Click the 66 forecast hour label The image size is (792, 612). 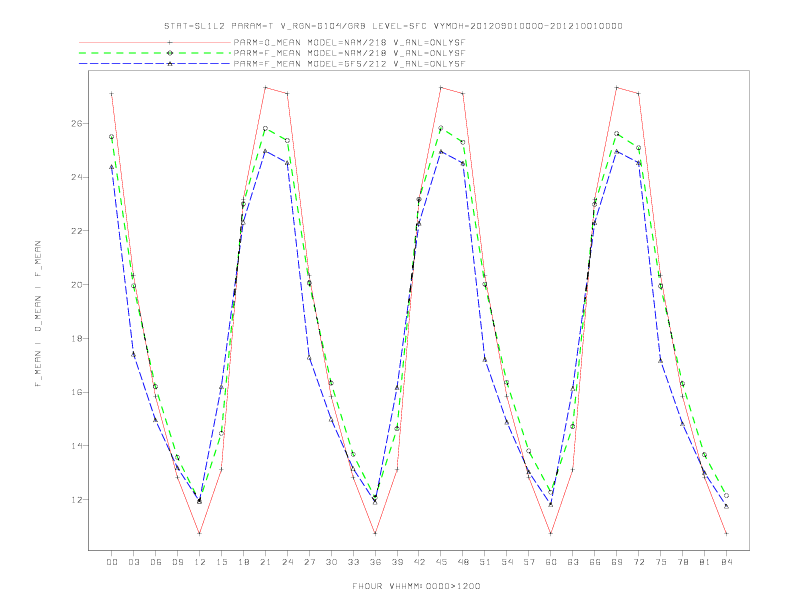(595, 562)
